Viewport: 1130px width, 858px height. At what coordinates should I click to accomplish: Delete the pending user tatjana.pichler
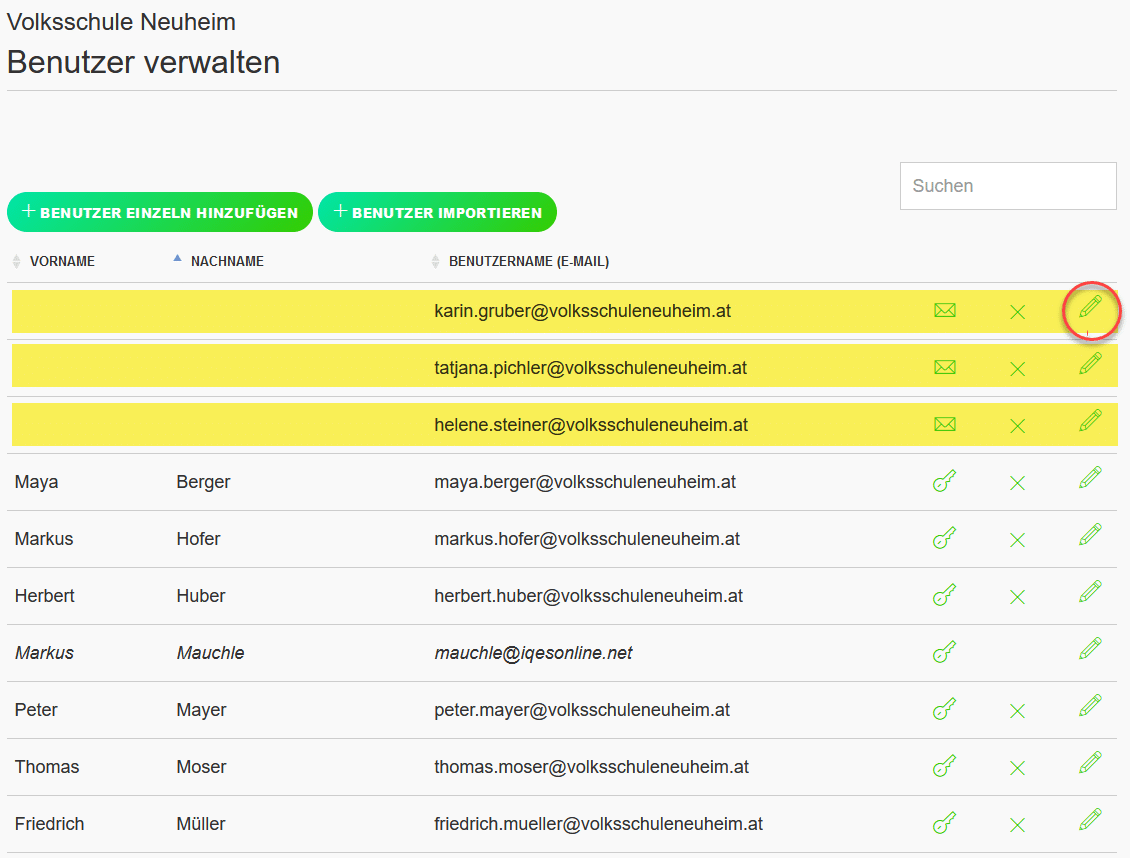tap(1018, 367)
